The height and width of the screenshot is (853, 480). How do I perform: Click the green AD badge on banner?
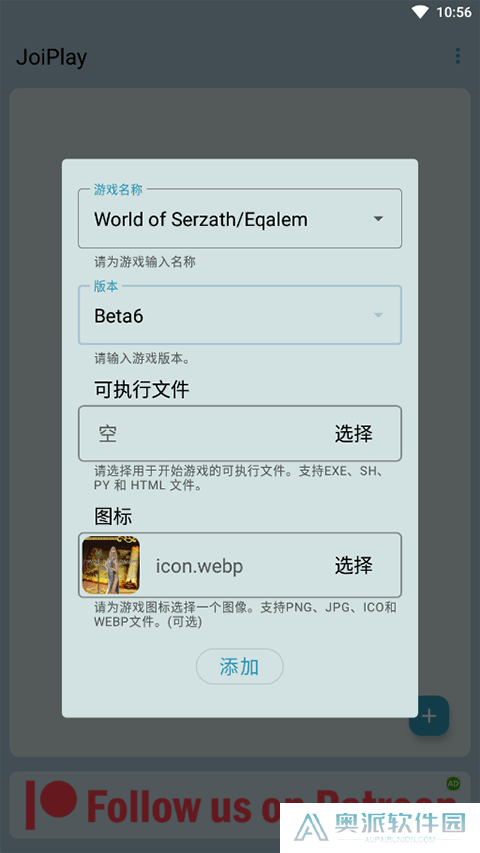pos(453,783)
